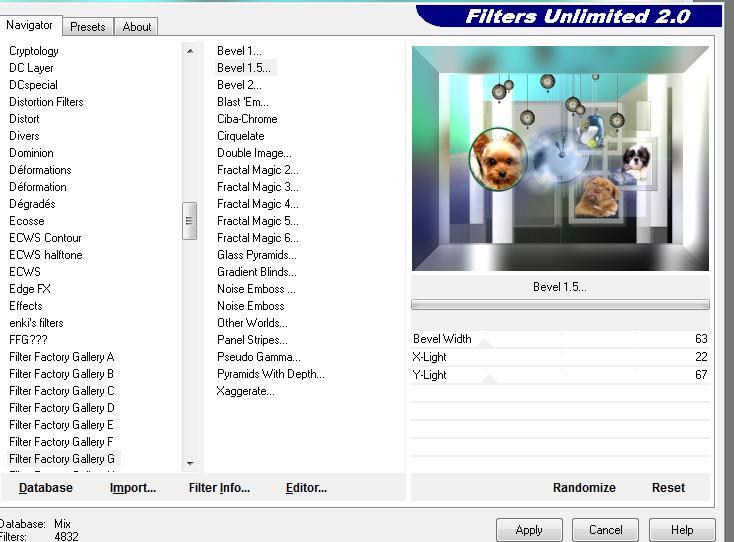The image size is (734, 542).
Task: Choose the Bevel 1... filter
Action: click(239, 51)
